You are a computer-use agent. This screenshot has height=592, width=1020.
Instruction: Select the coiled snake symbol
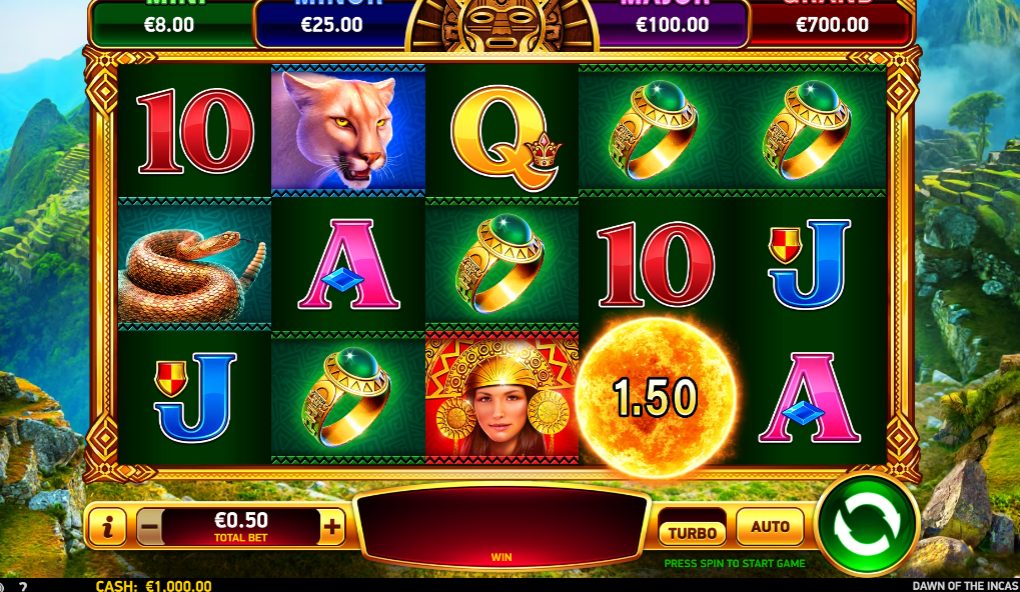(x=194, y=265)
